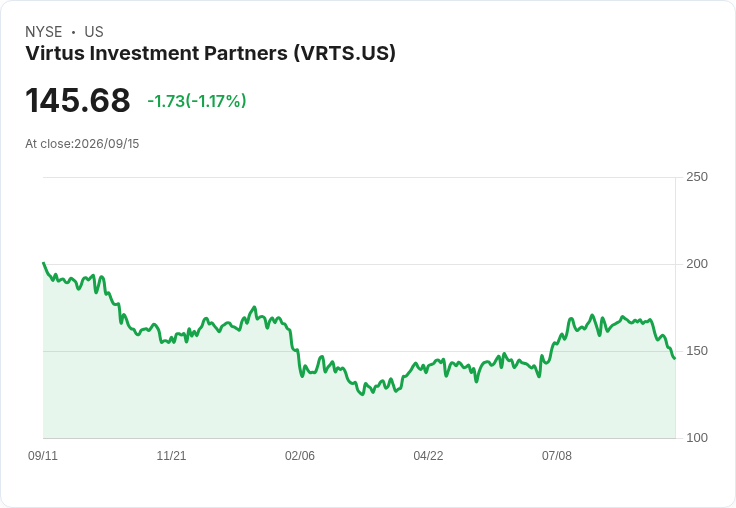Click the At close:2026/09/15 timestamp

(82, 144)
